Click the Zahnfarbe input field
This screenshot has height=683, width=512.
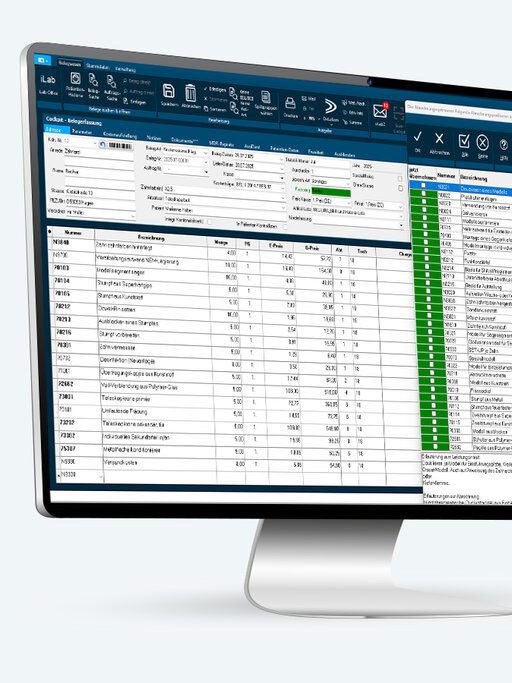pyautogui.click(x=224, y=189)
